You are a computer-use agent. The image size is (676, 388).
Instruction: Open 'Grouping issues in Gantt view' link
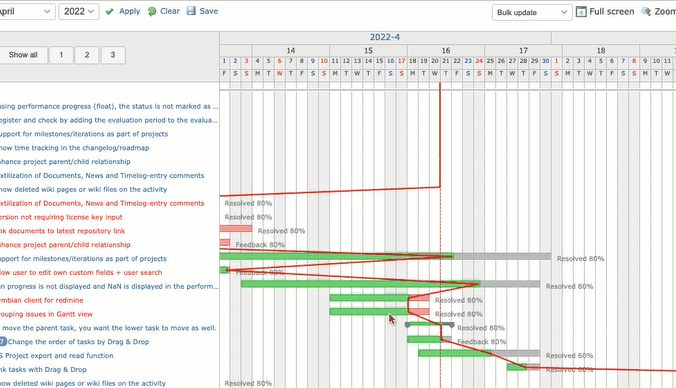[x=46, y=314]
